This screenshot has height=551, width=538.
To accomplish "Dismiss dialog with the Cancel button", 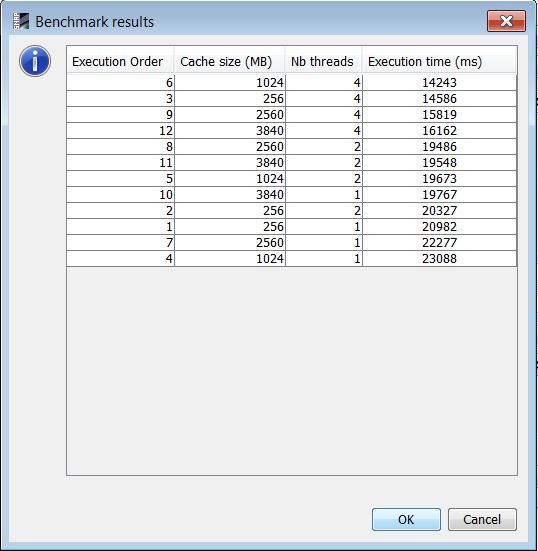I will [x=482, y=519].
